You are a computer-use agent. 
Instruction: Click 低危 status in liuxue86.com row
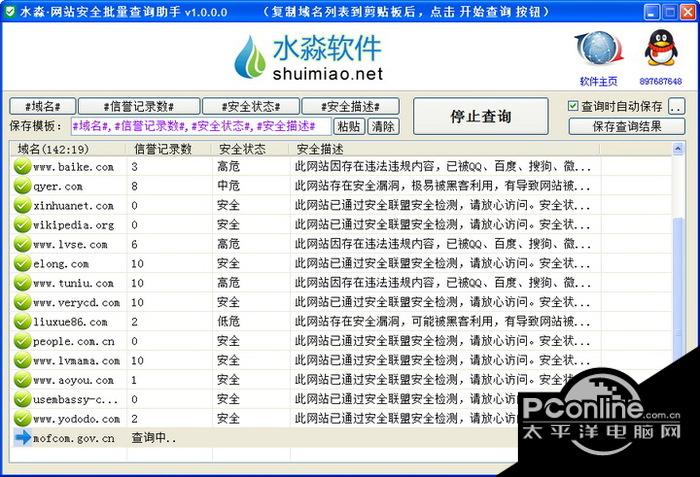[229, 322]
